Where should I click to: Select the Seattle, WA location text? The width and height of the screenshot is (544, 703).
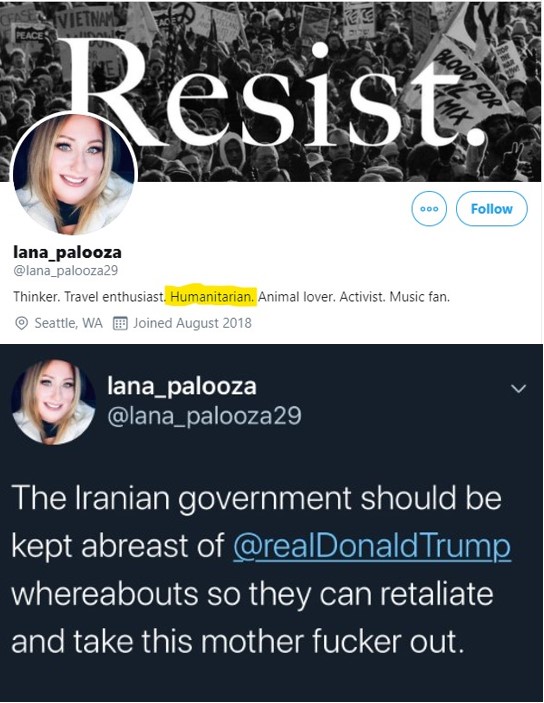(69, 323)
